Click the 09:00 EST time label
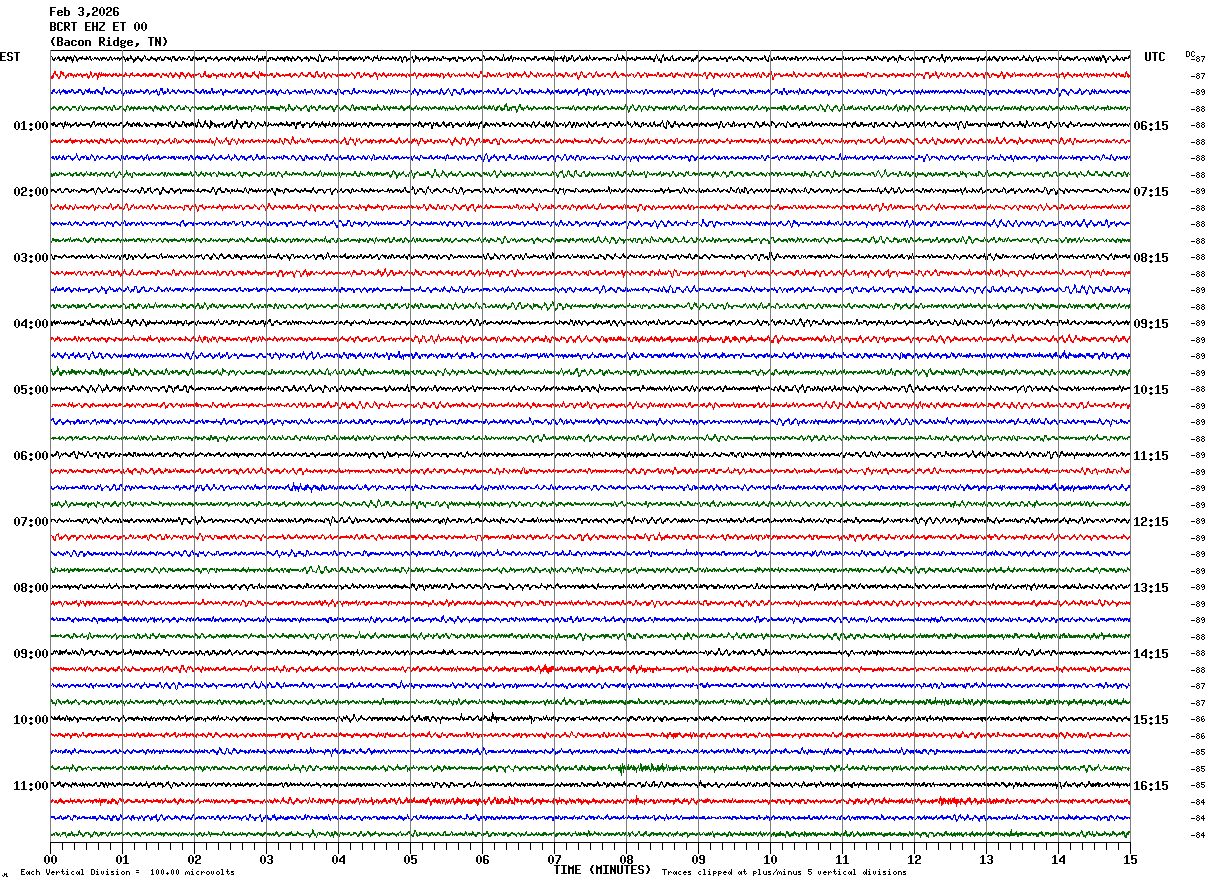The image size is (1210, 886). click(30, 654)
